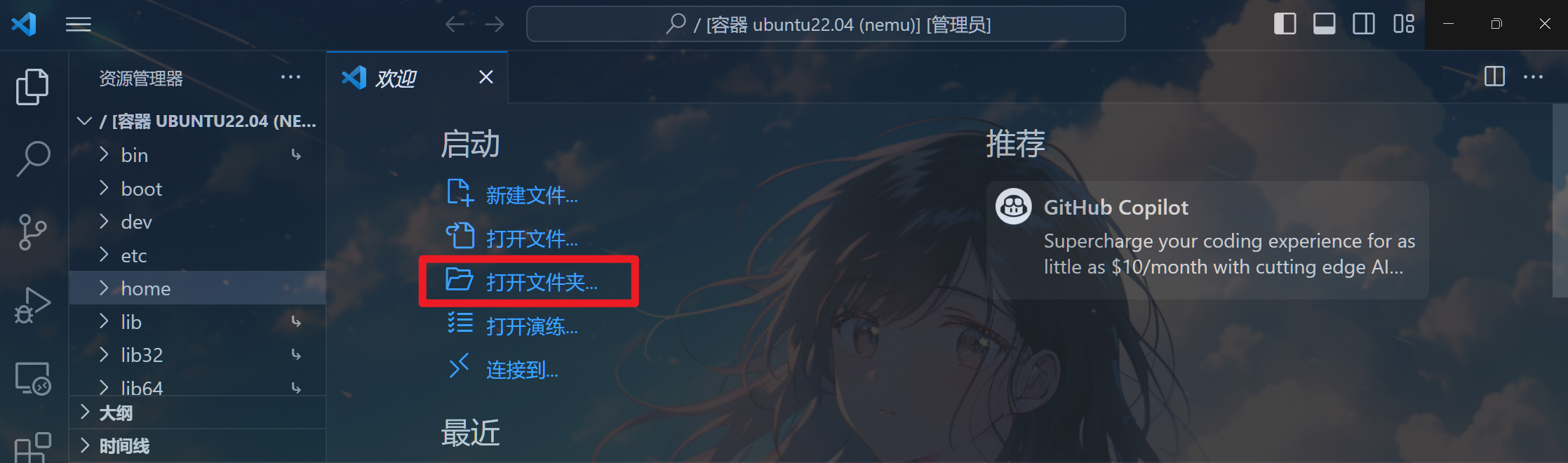
Task: Click the command center search box
Action: pyautogui.click(x=826, y=25)
